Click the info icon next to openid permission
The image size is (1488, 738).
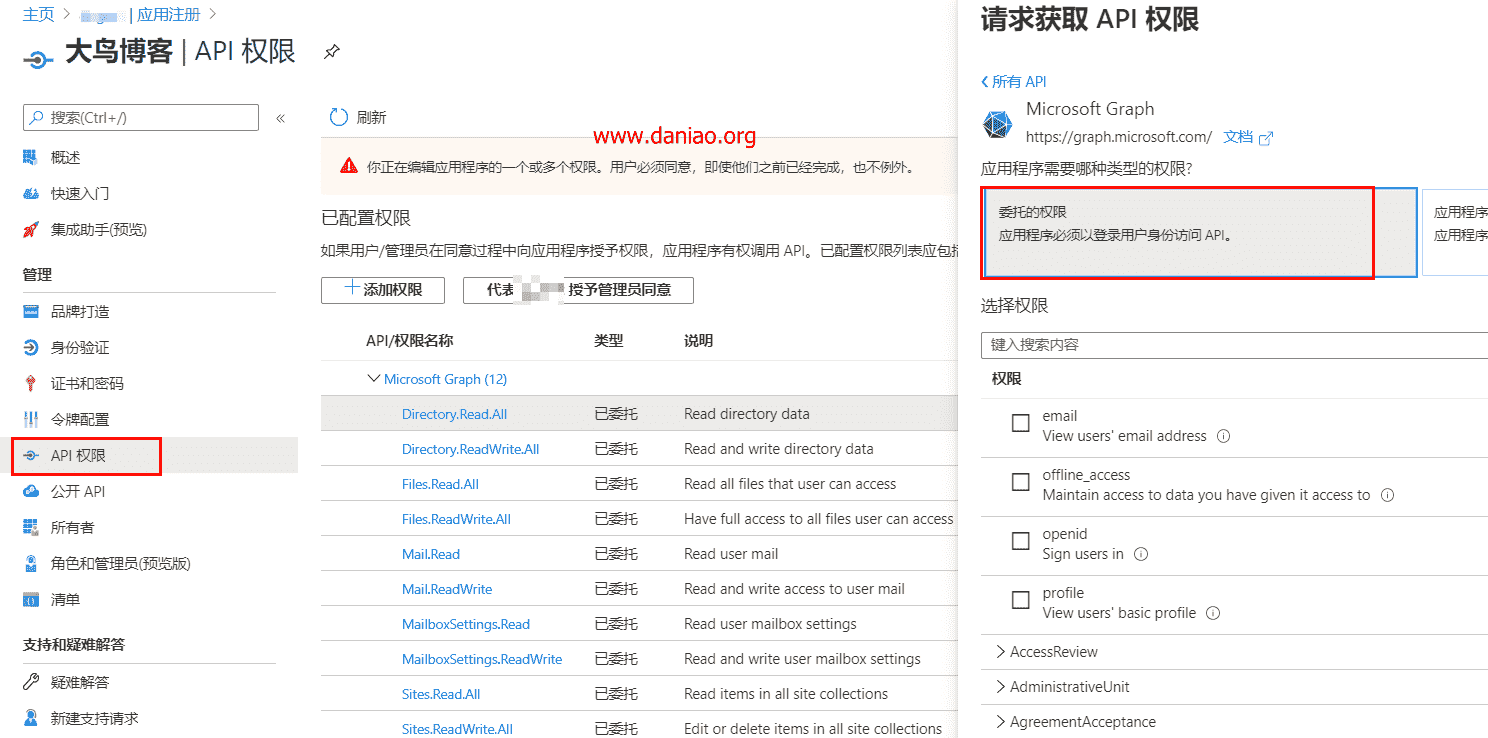coord(1140,554)
